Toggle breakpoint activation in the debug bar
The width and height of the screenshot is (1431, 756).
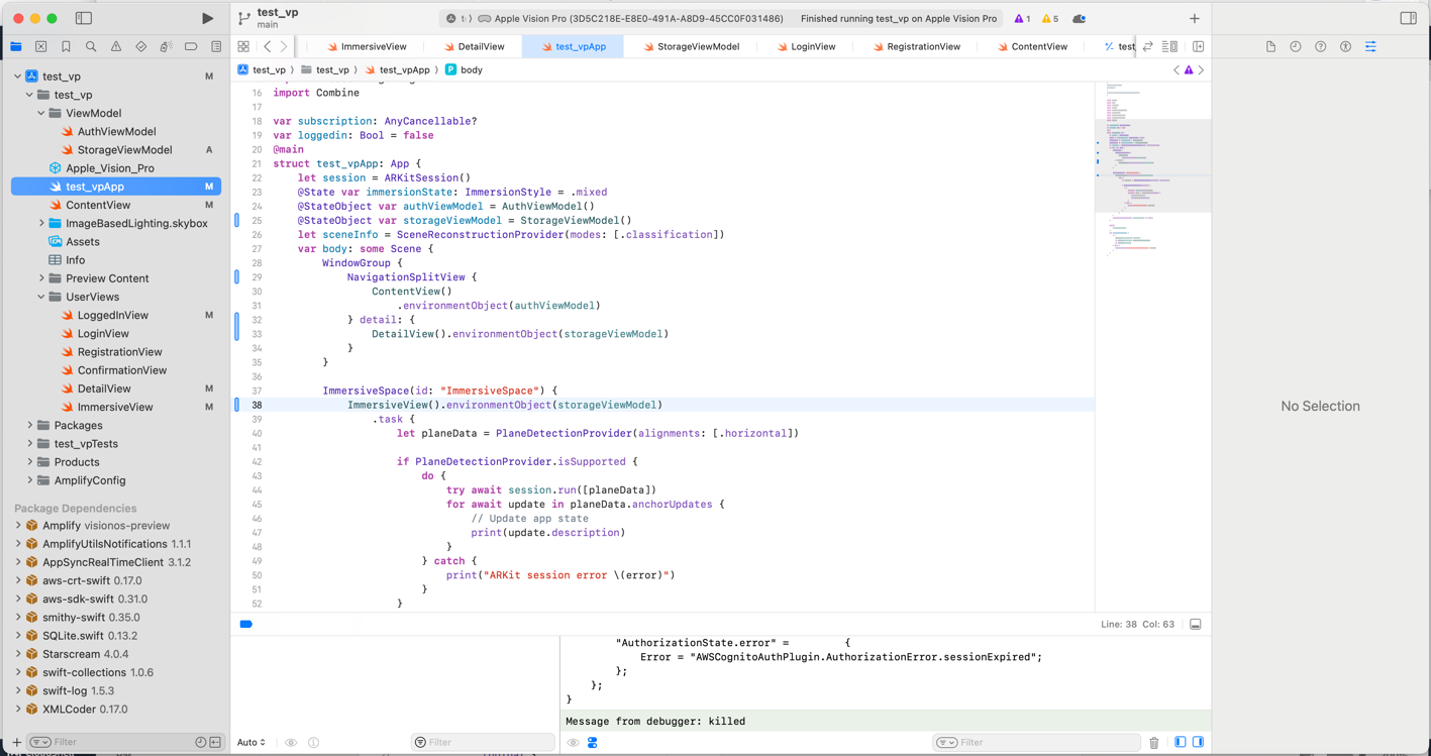click(x=245, y=623)
